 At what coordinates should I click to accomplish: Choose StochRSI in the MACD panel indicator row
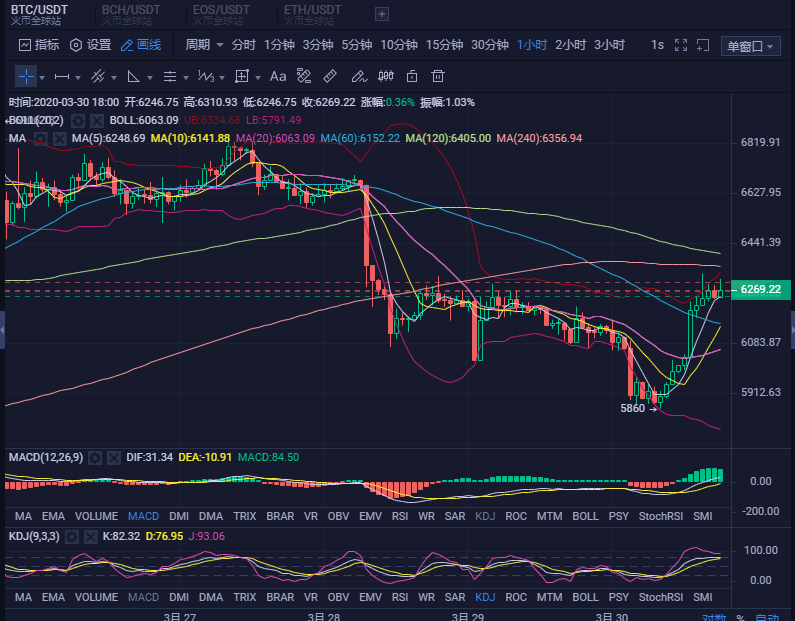tap(661, 517)
